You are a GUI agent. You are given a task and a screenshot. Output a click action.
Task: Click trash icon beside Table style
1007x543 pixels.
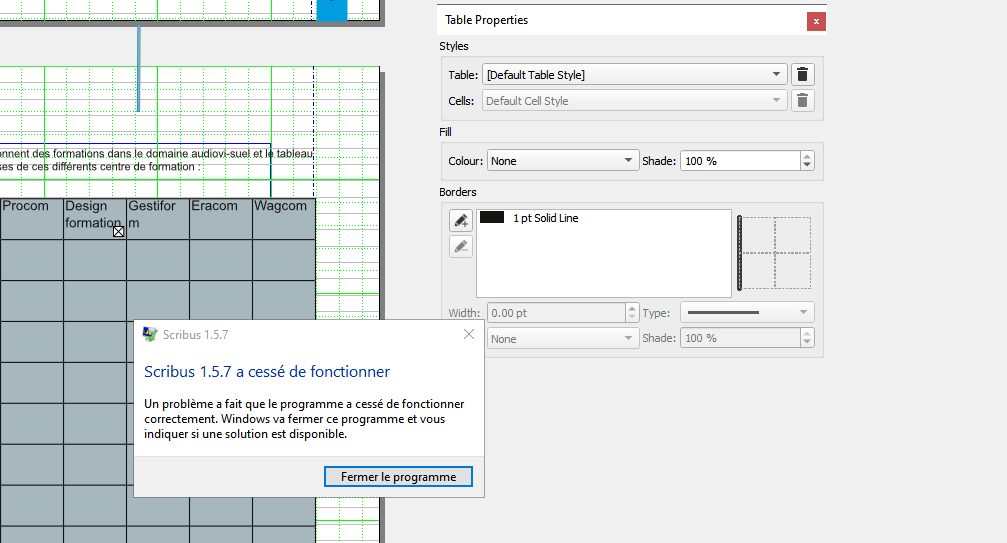(802, 75)
